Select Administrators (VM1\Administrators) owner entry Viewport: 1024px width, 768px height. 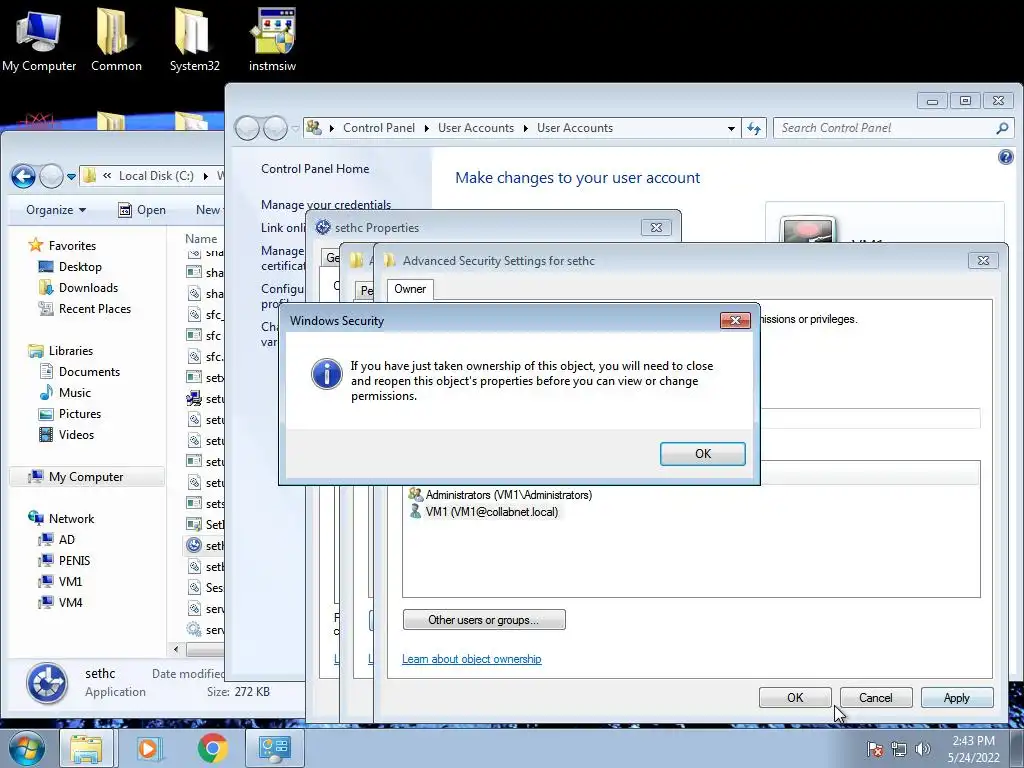[x=500, y=495]
